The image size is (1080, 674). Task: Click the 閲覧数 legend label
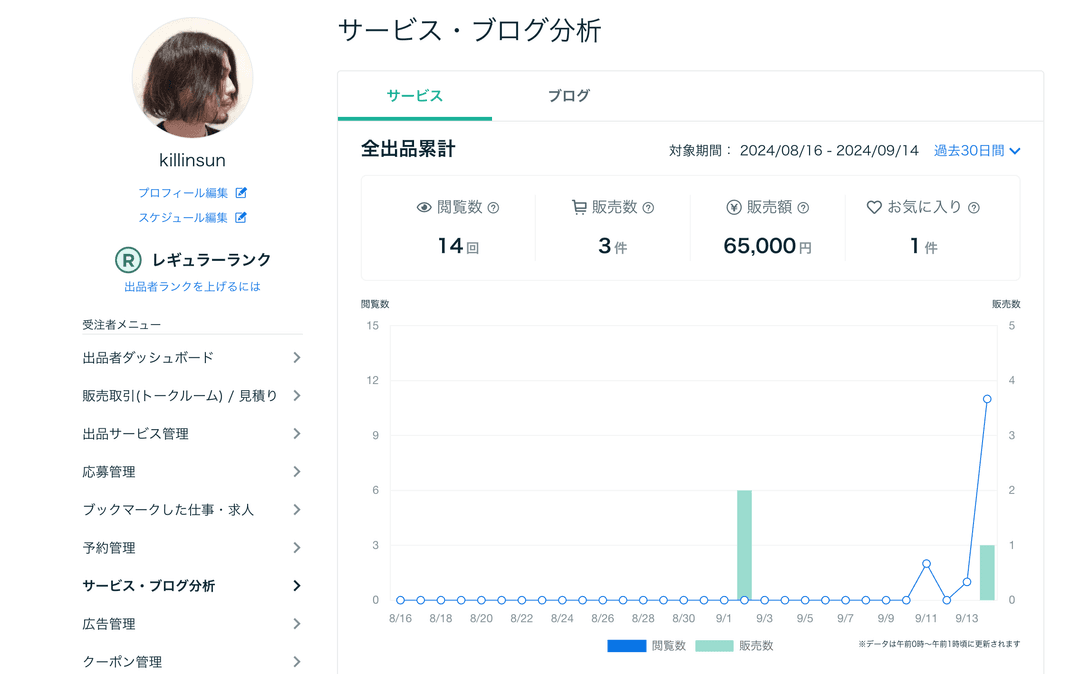[x=669, y=646]
